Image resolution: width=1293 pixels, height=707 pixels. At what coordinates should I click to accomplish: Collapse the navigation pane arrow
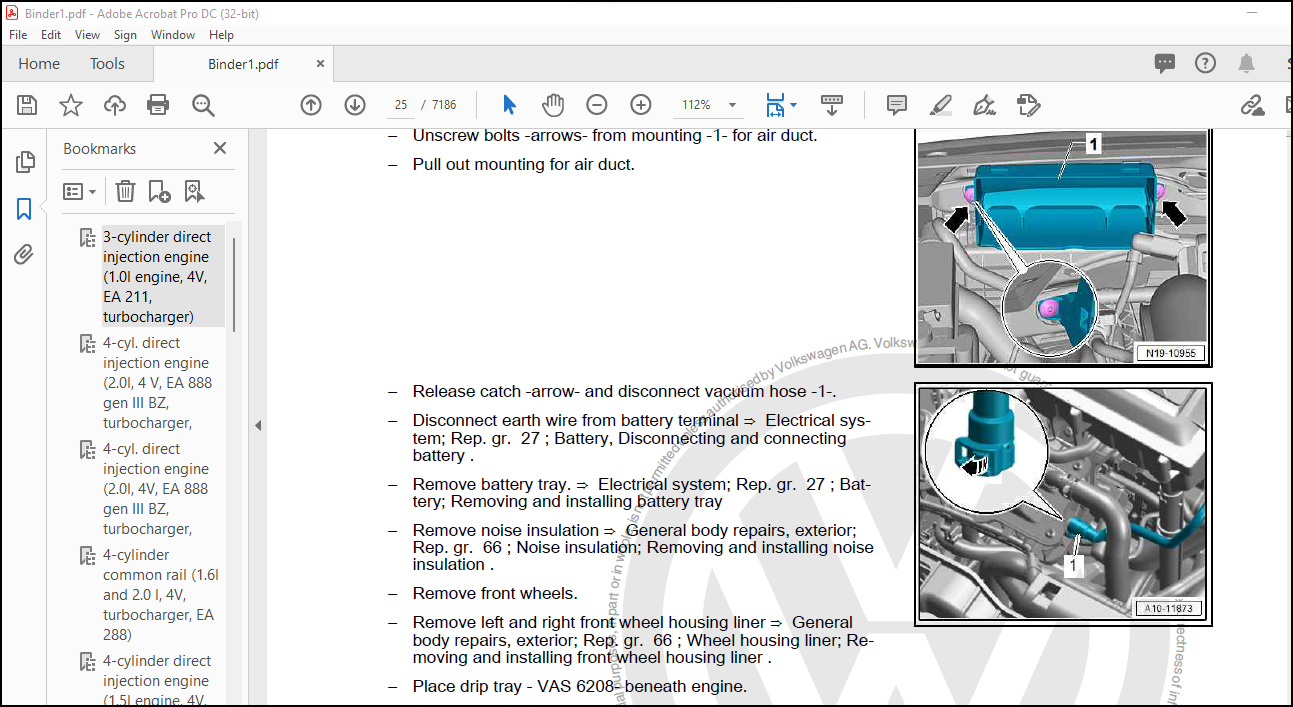[x=257, y=425]
